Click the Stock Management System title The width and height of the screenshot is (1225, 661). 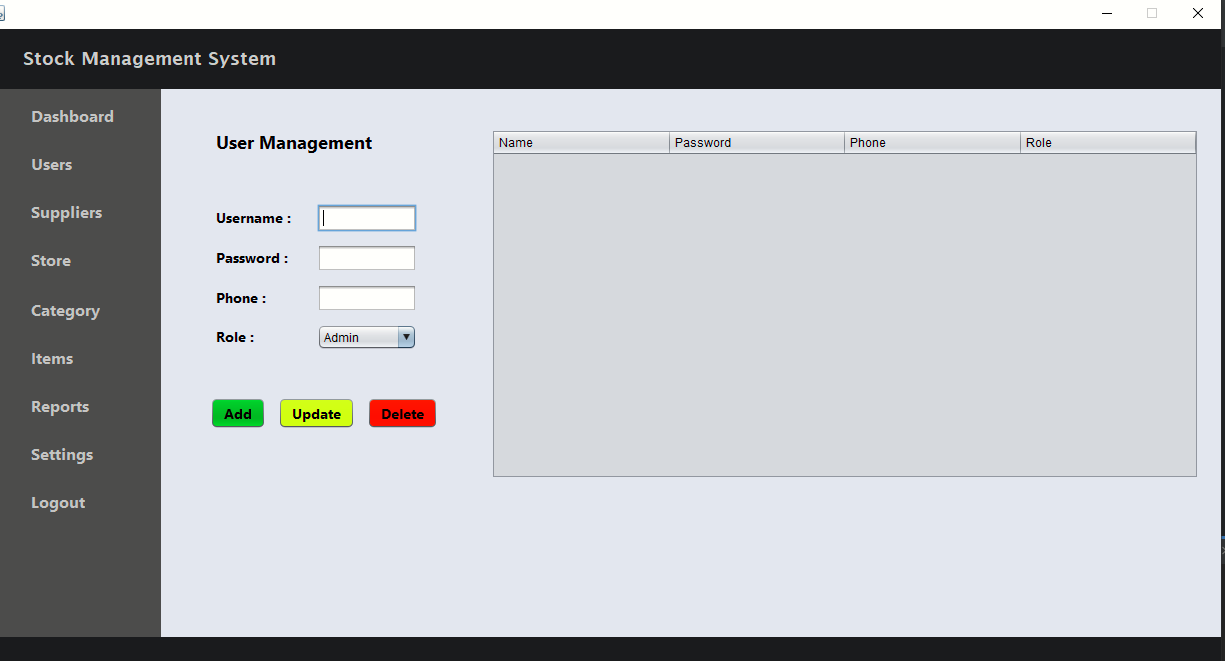150,59
